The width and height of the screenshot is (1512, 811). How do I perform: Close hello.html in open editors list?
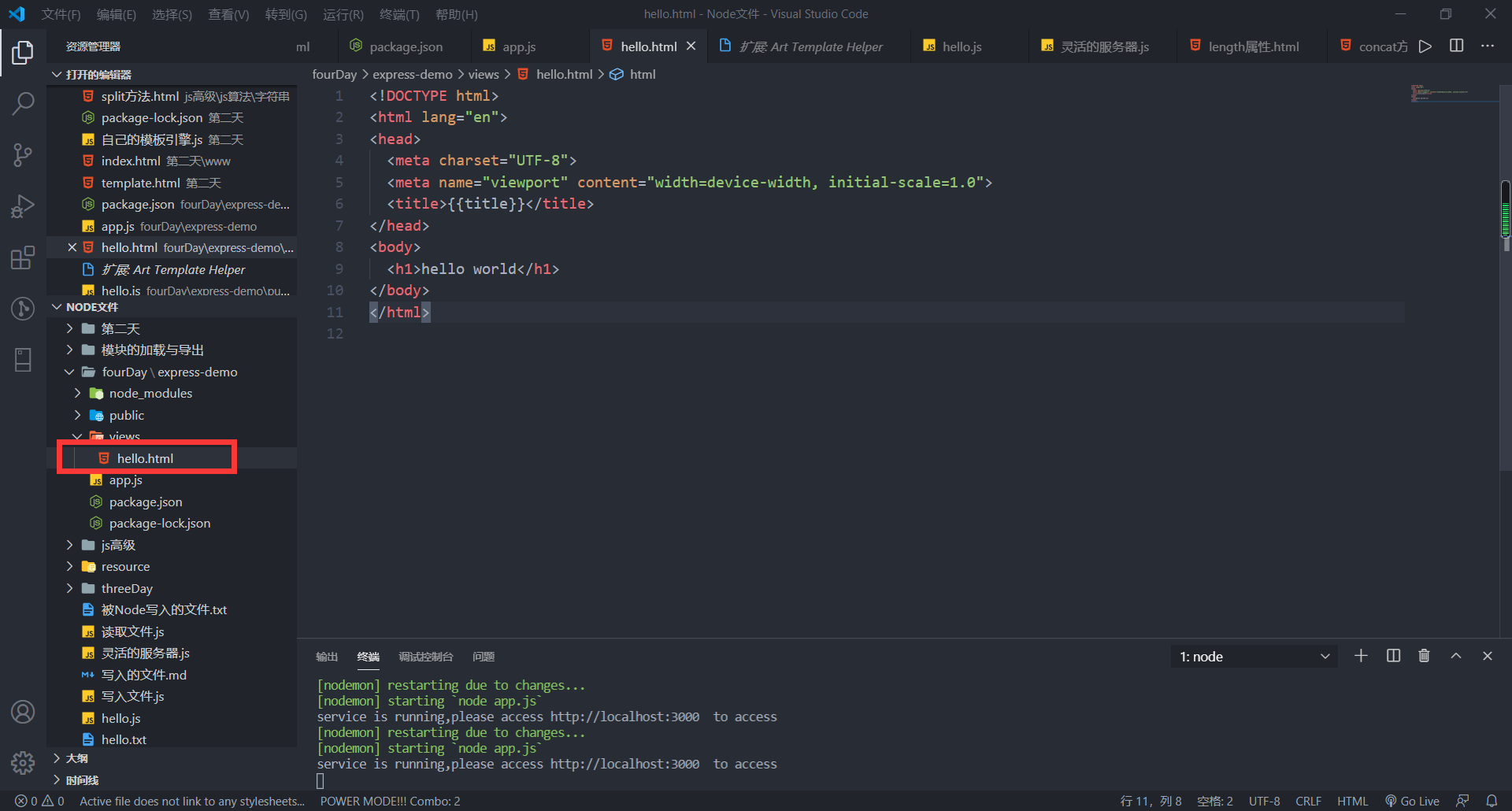click(x=72, y=247)
